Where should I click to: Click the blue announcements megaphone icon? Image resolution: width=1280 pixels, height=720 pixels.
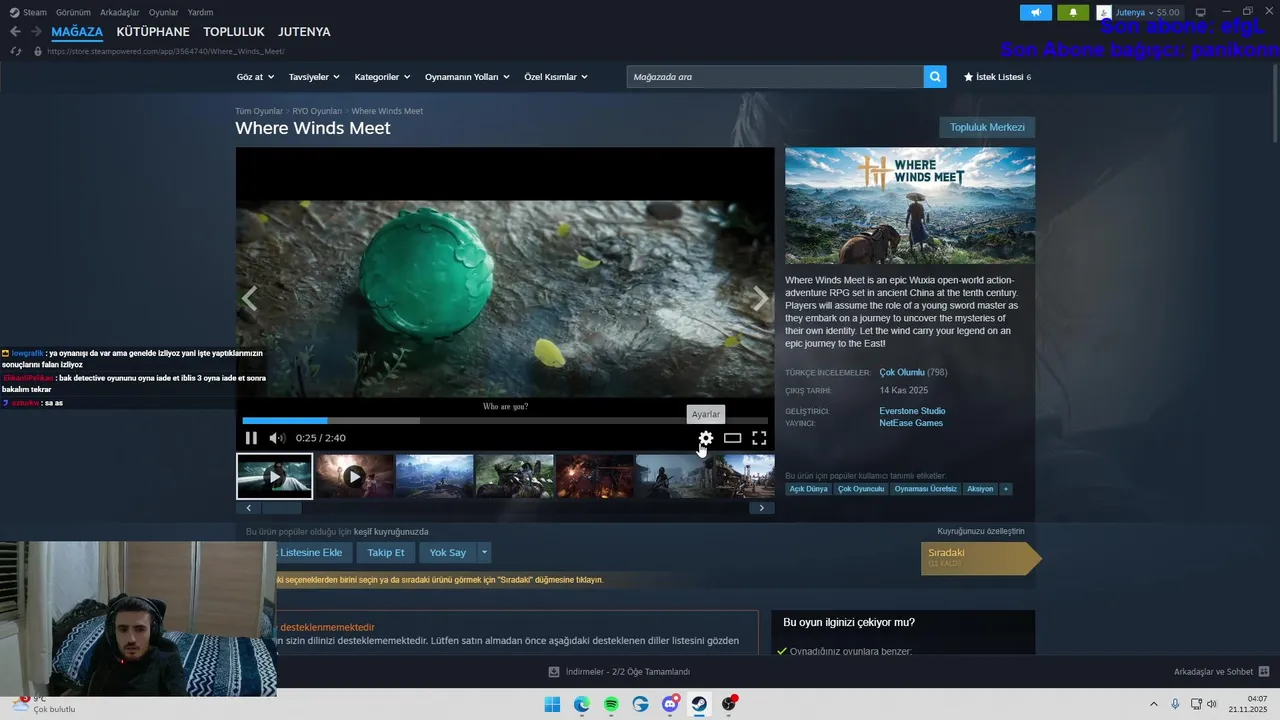click(x=1036, y=12)
